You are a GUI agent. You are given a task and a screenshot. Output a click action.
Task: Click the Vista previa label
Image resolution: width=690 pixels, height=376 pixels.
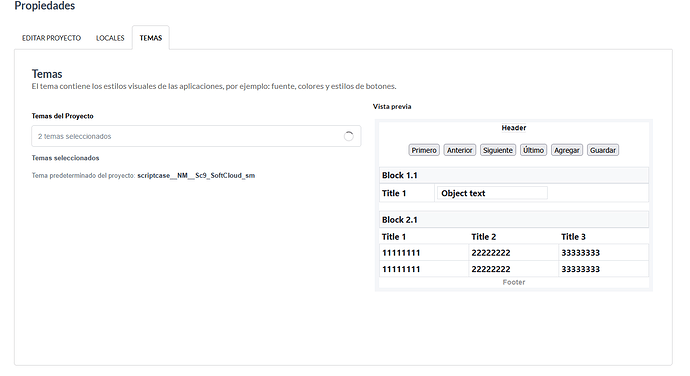[x=392, y=107]
